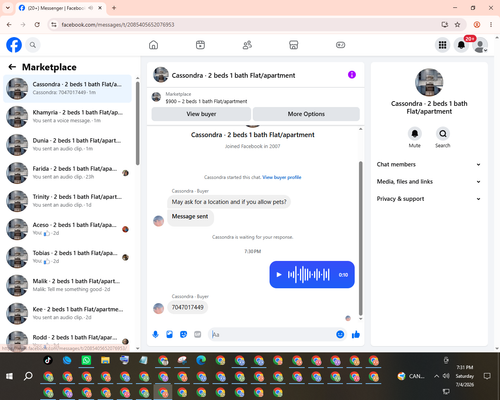Click the voice message waveform
Viewport: 500px width, 400px height.
tap(309, 275)
